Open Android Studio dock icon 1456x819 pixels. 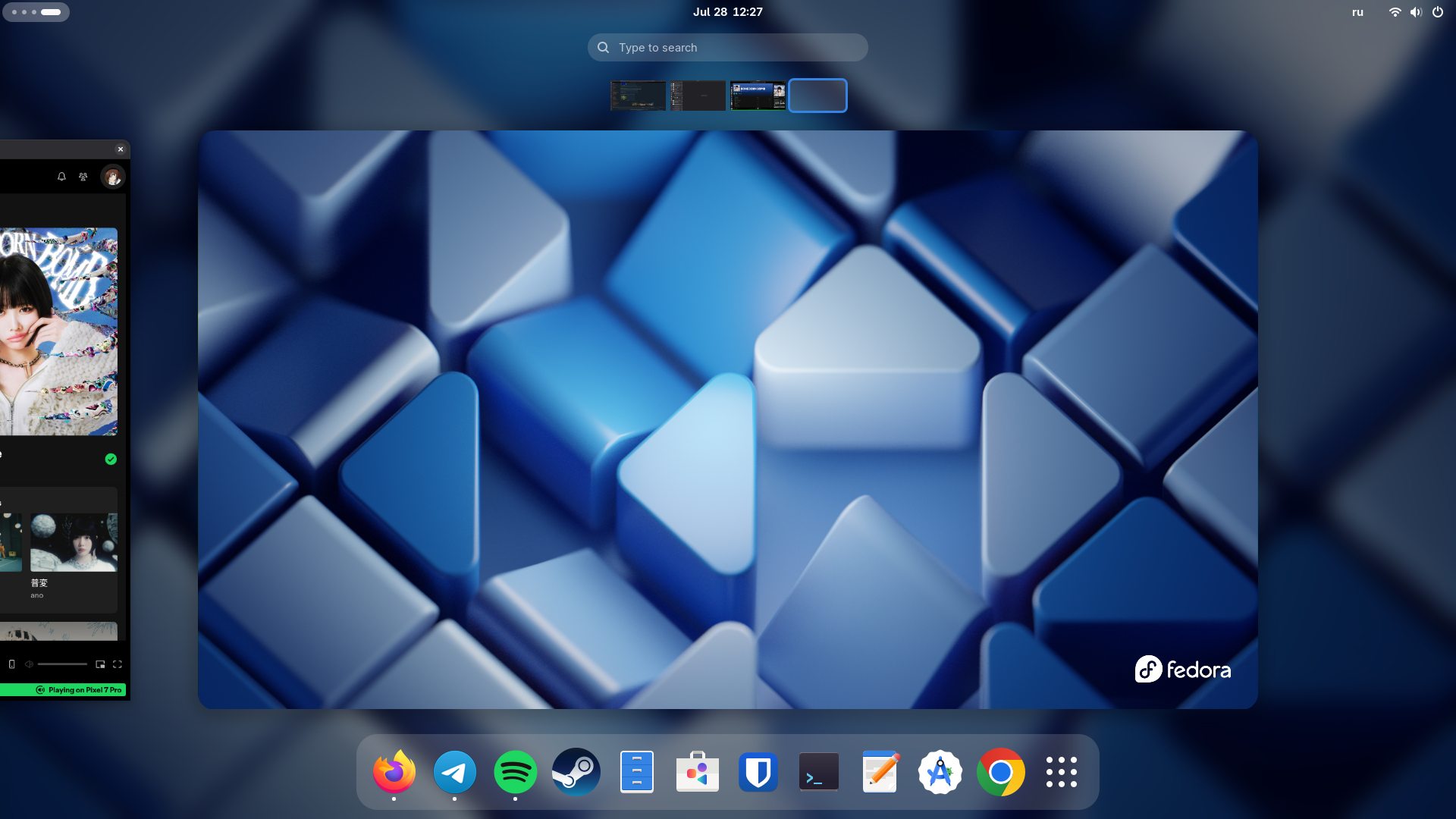(940, 772)
